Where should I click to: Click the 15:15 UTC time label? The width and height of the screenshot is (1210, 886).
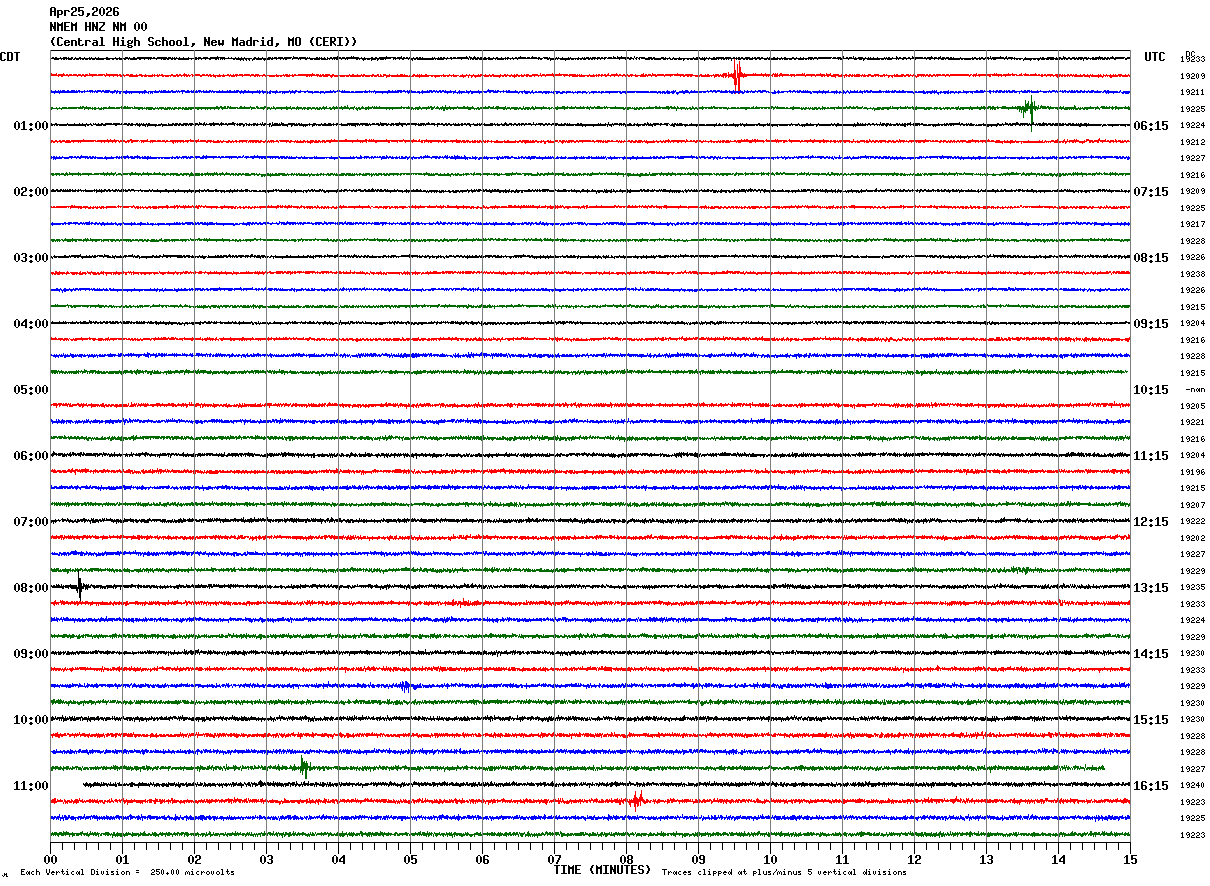pyautogui.click(x=1151, y=720)
